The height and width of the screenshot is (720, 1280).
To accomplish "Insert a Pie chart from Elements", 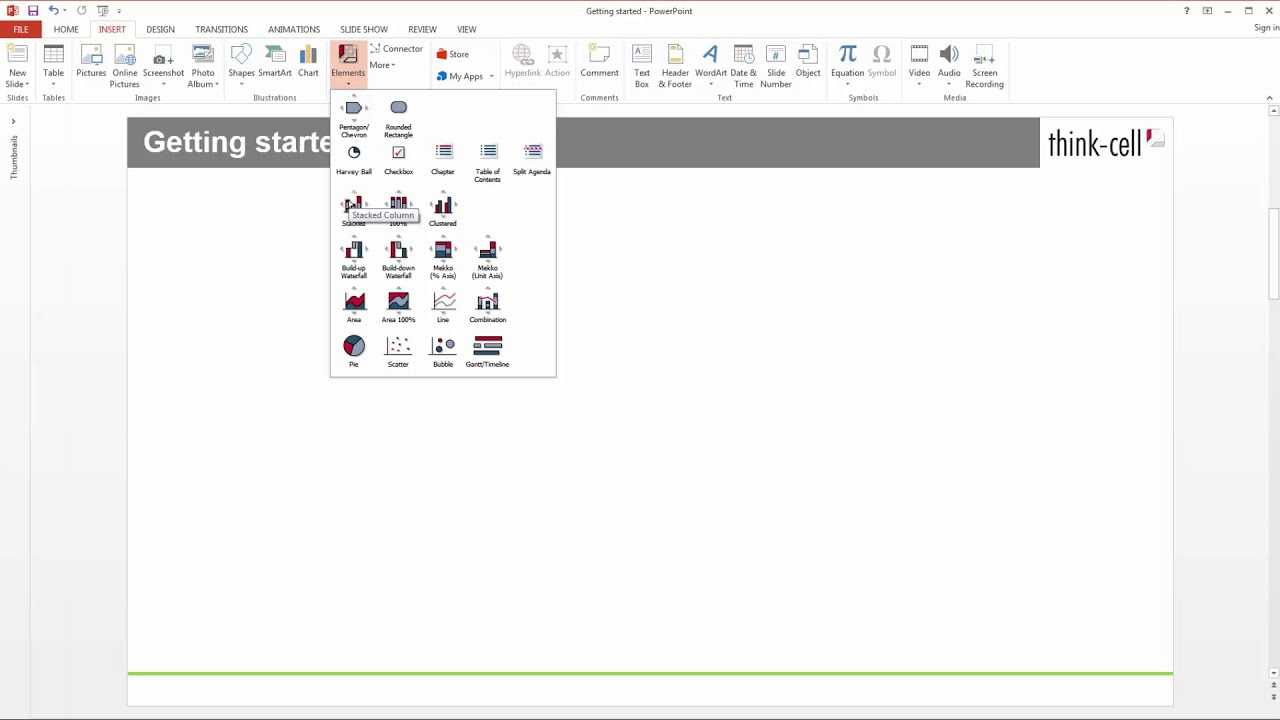I will (353, 349).
